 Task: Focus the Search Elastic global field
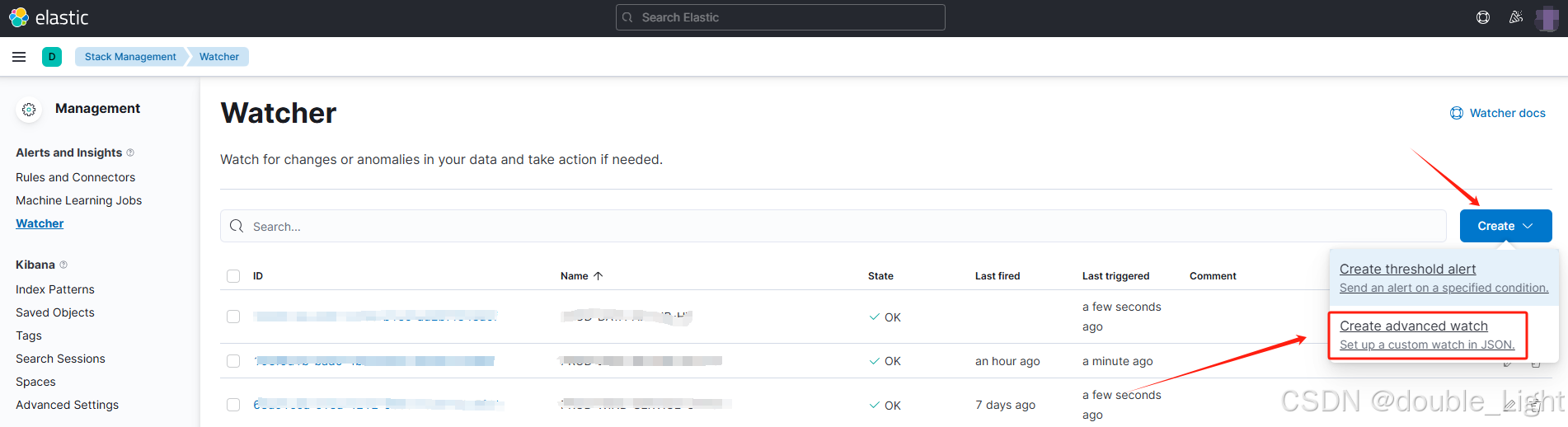pyautogui.click(x=780, y=17)
